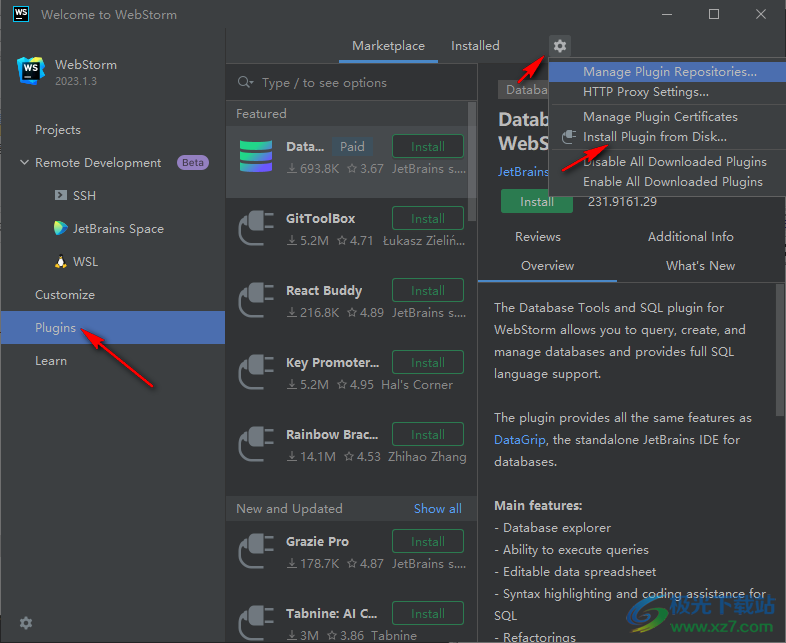Click the search magnifier icon

tap(245, 82)
